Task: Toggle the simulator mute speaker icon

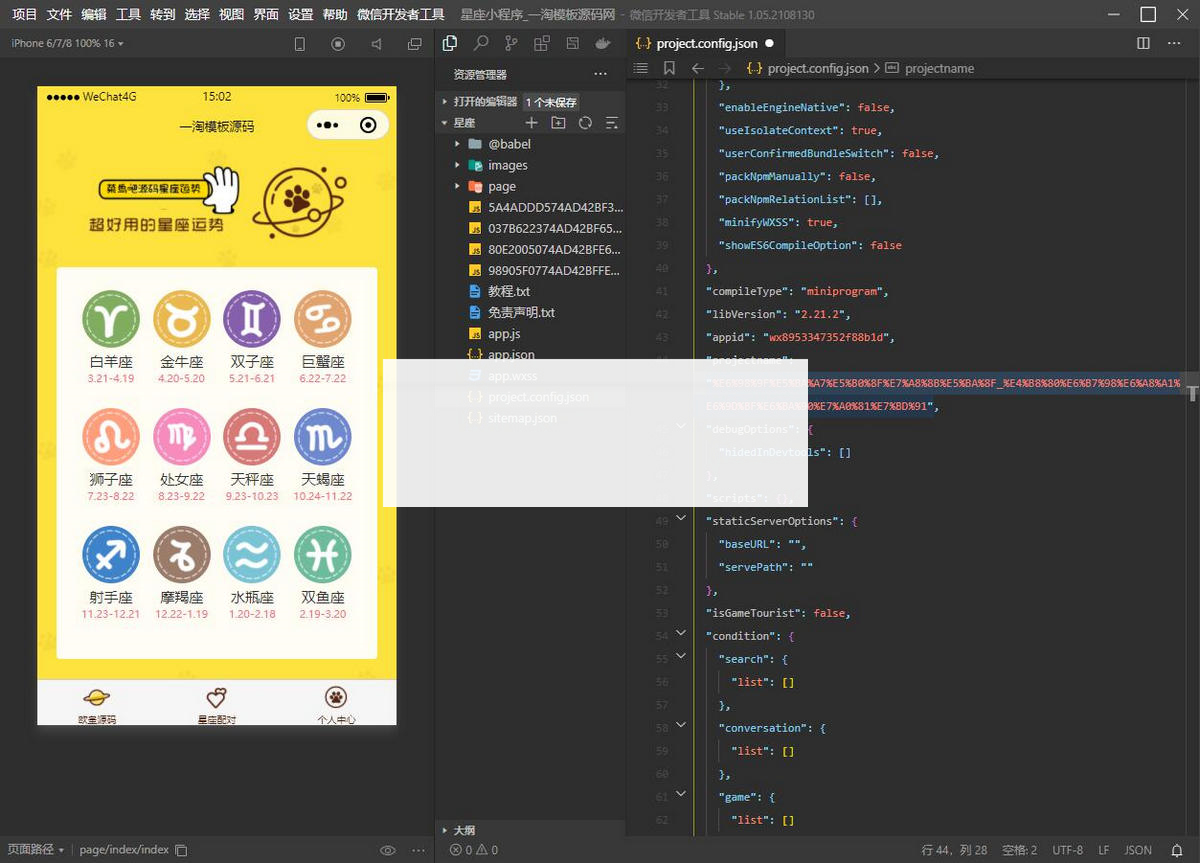Action: point(376,44)
